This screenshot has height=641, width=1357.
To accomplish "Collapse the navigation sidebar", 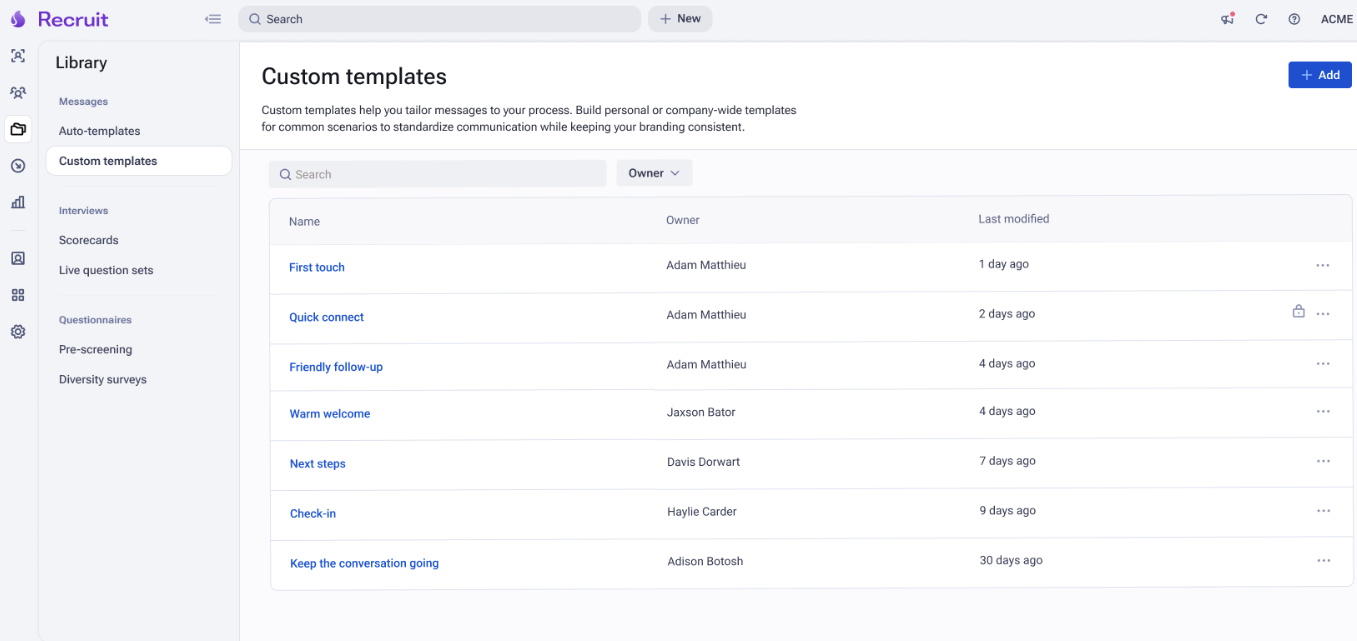I will [213, 18].
